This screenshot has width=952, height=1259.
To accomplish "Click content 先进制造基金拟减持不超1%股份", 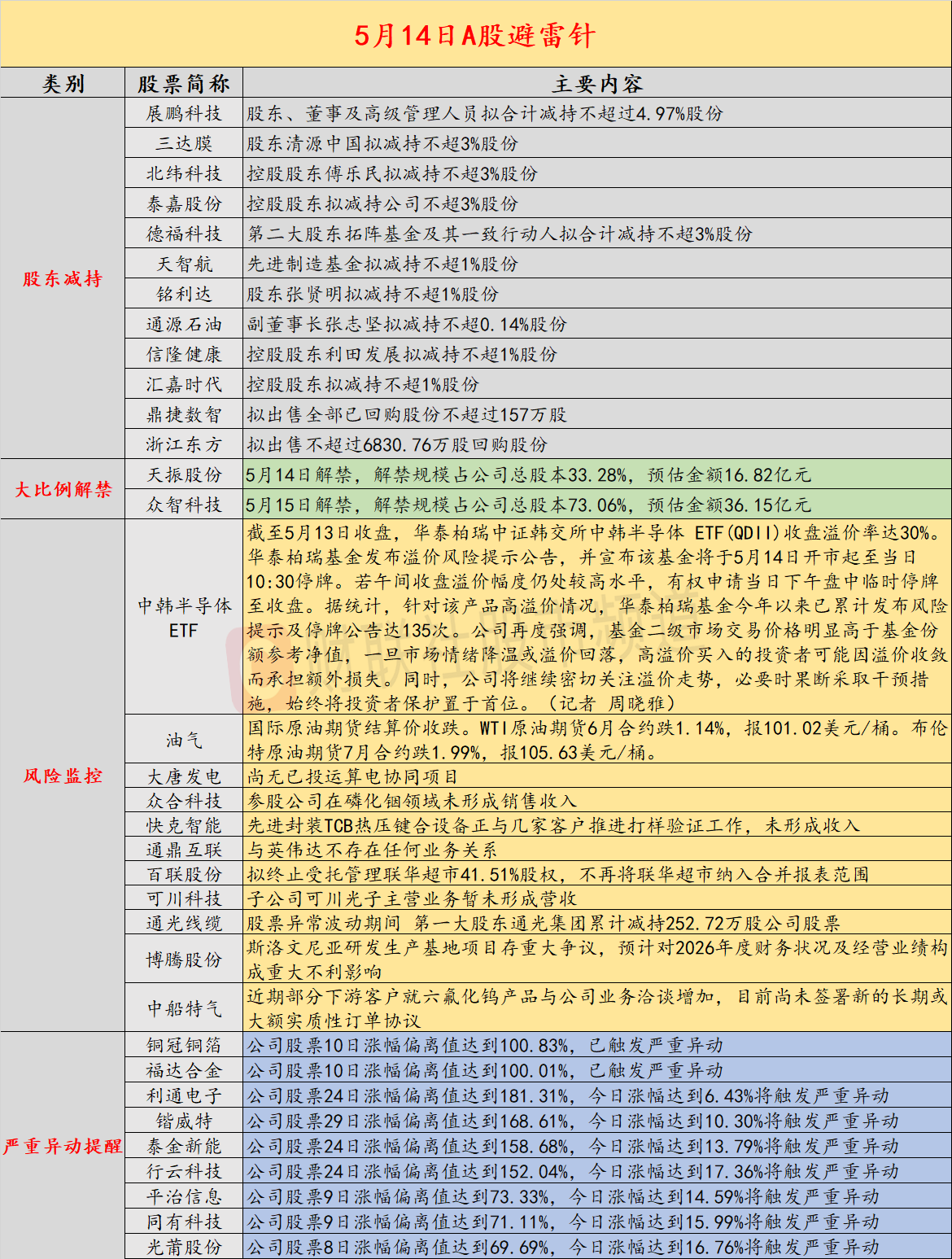I will [x=382, y=264].
